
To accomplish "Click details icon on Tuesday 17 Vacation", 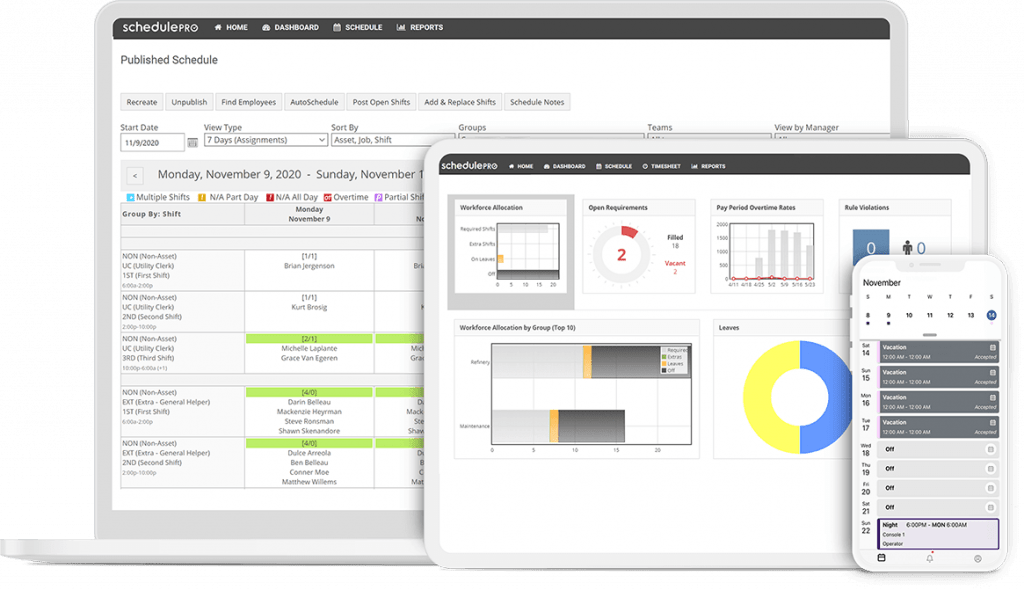I will point(993,423).
